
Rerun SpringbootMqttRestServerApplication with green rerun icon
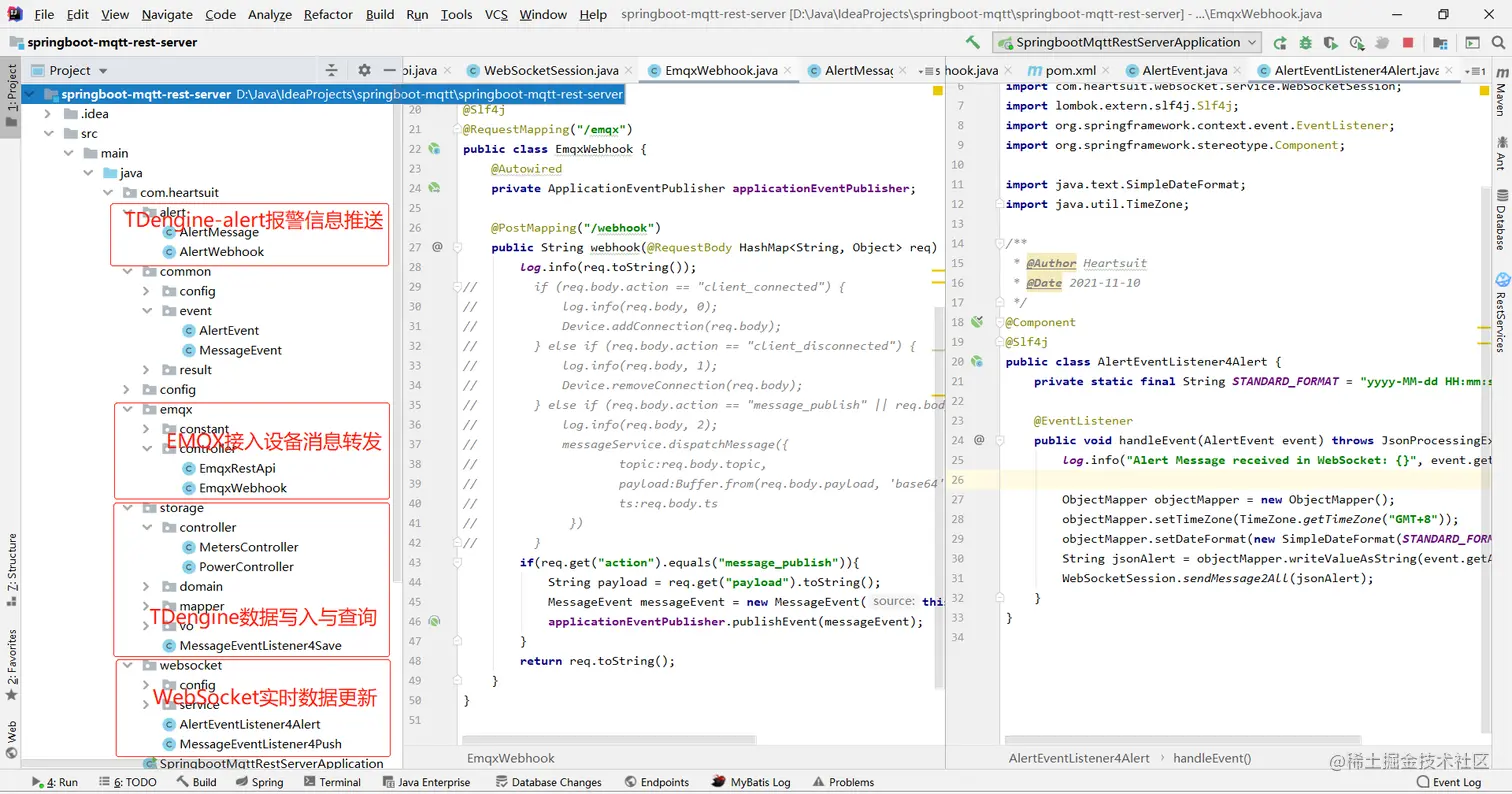pos(1280,42)
